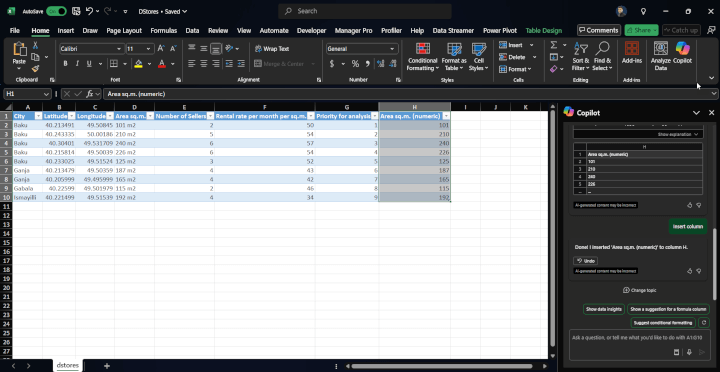Toggle Underline formatting

[x=89, y=64]
